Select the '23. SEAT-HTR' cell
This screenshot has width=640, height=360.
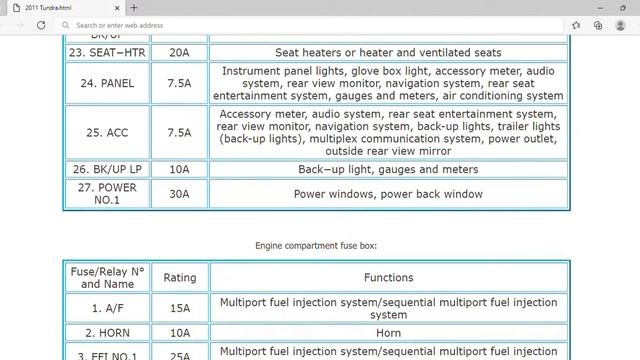(x=107, y=53)
